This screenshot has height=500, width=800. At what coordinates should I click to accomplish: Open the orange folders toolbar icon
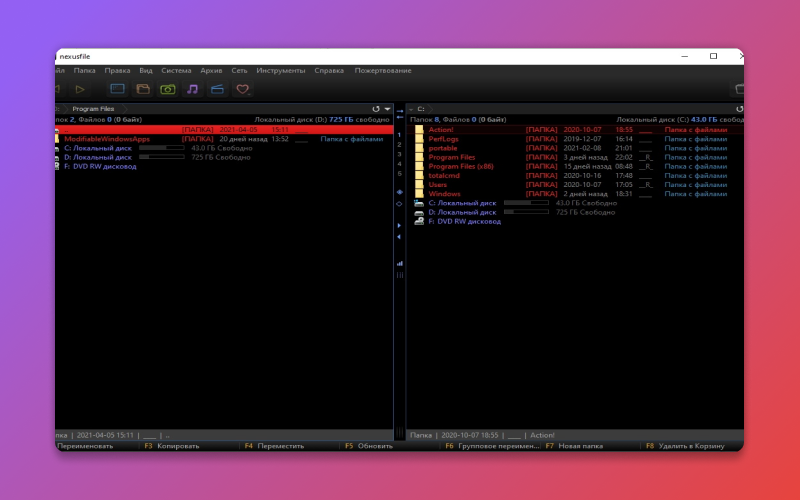[x=143, y=89]
